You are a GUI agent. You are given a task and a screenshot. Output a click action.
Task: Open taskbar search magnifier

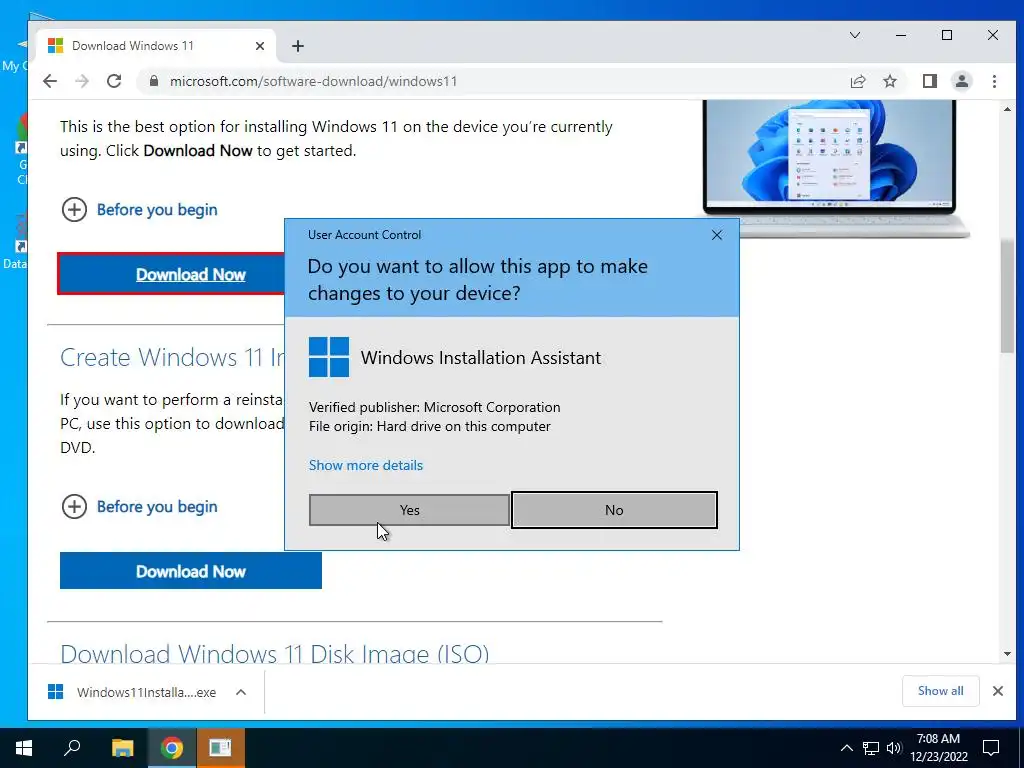tap(72, 748)
